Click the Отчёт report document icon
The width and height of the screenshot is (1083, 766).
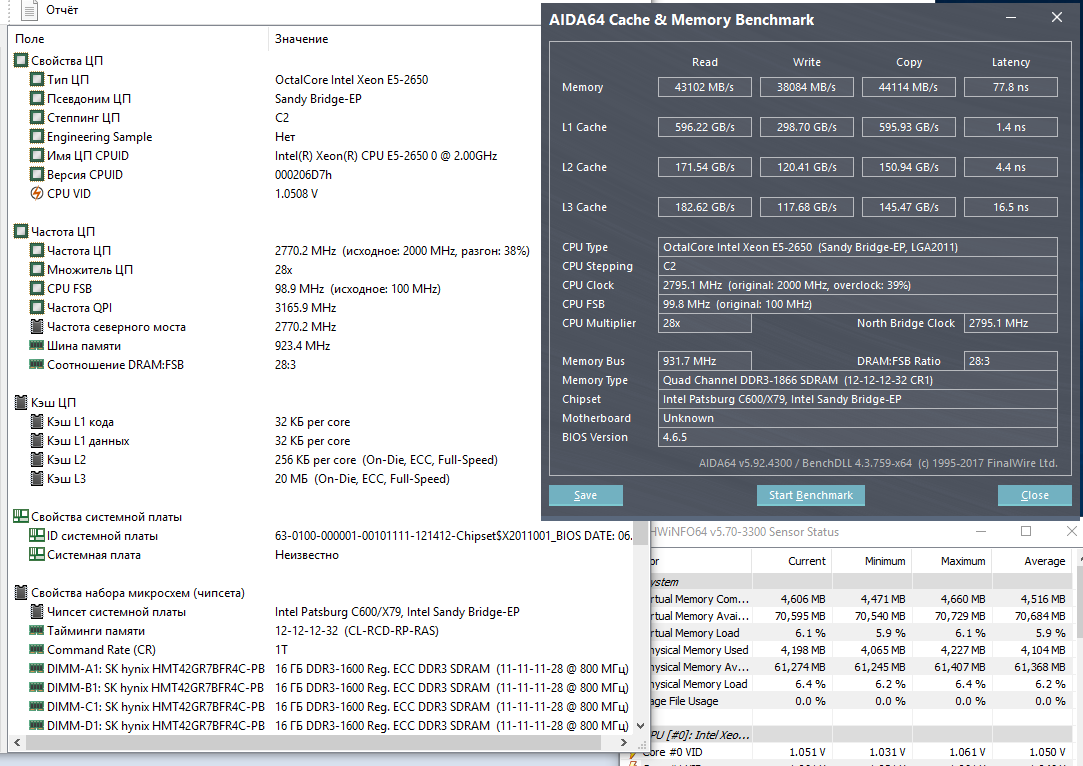29,10
